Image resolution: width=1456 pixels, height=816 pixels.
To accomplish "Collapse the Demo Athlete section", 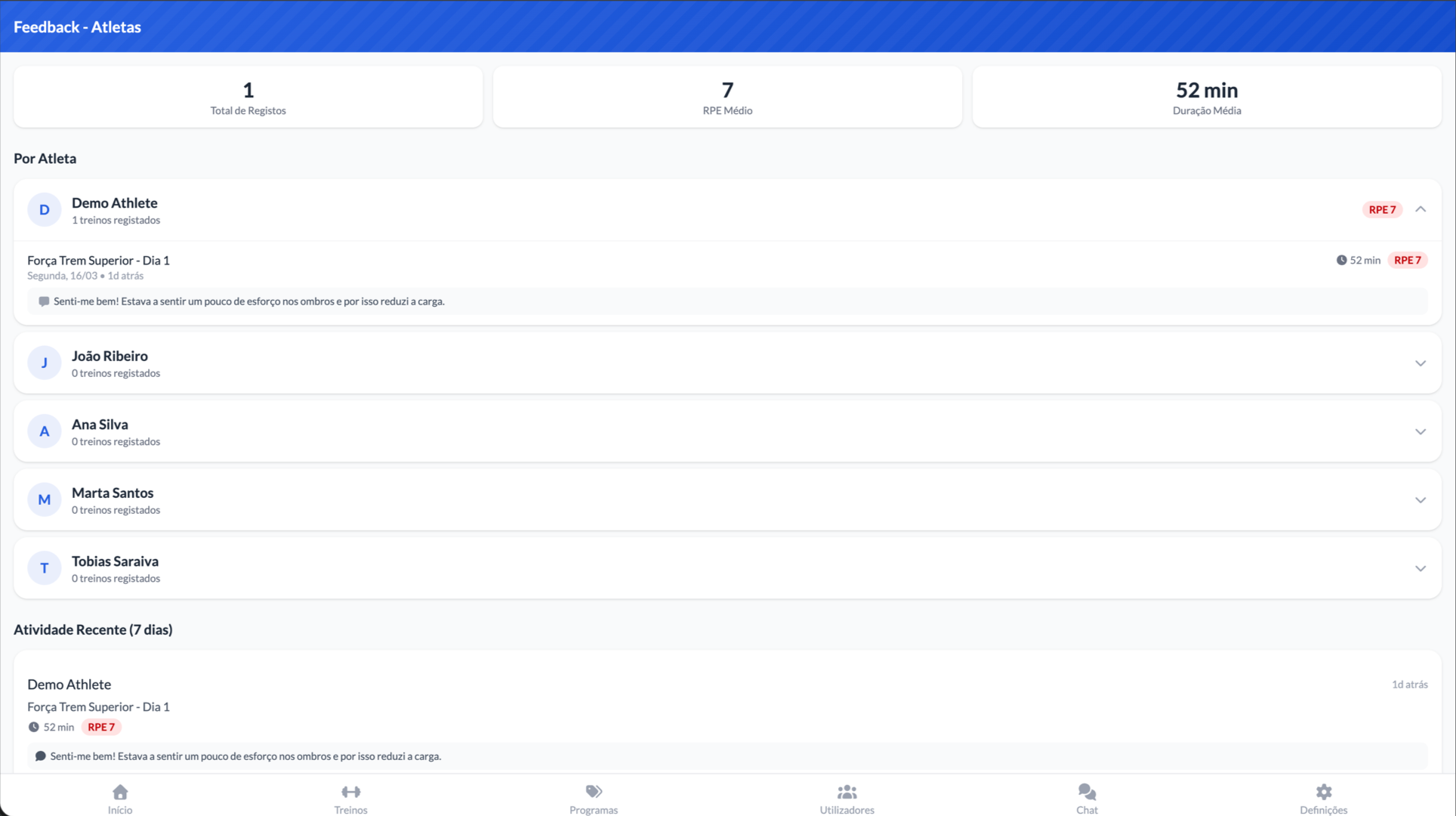I will click(1420, 209).
